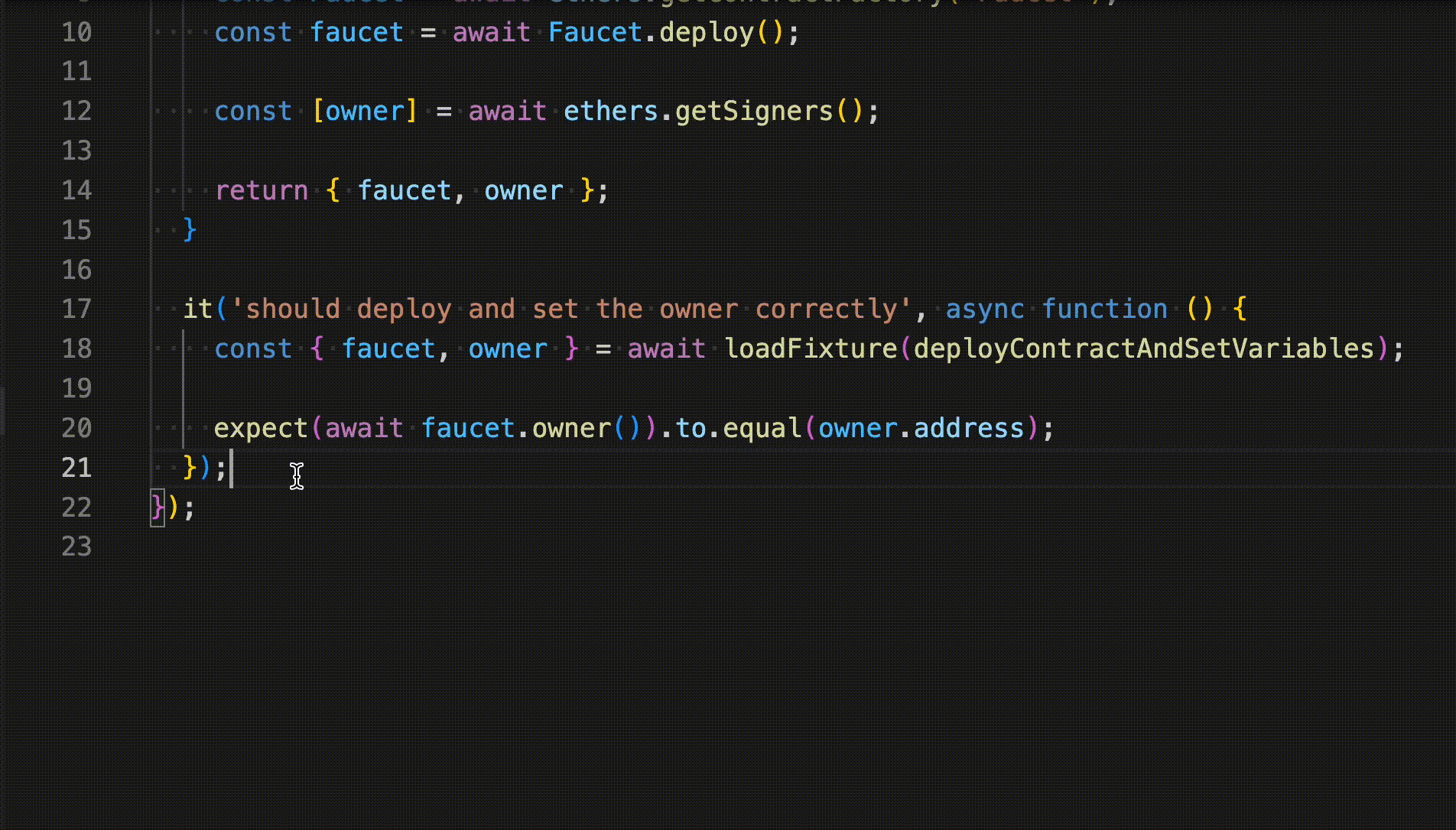Click the highlighted closing brace on line 22
The height and width of the screenshot is (830, 1456).
point(157,507)
